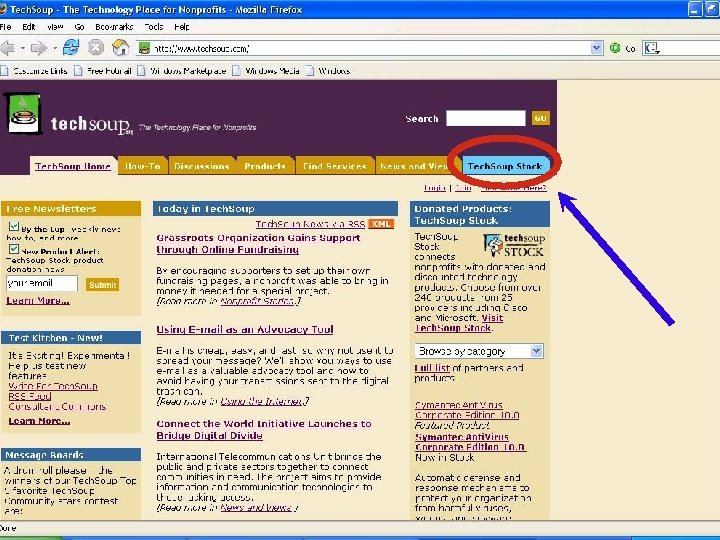The image size is (720, 540).
Task: Click the Stop loading icon
Action: (x=96, y=47)
